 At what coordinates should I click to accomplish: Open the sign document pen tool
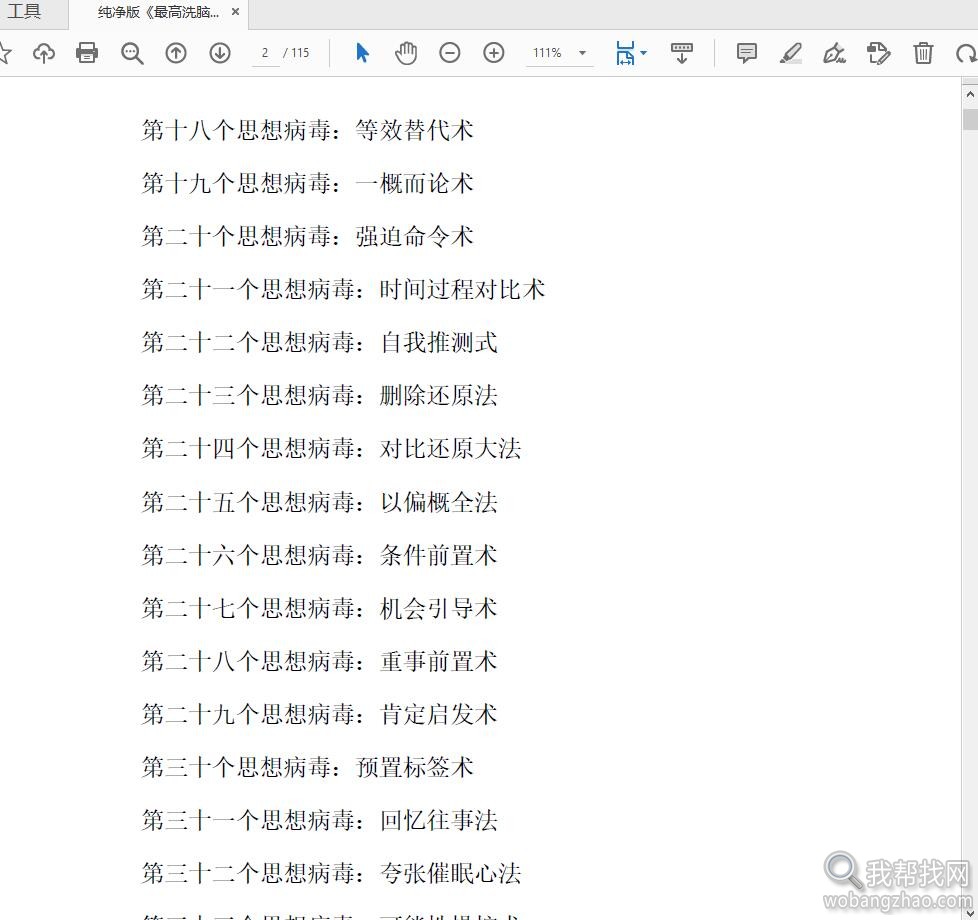(835, 53)
